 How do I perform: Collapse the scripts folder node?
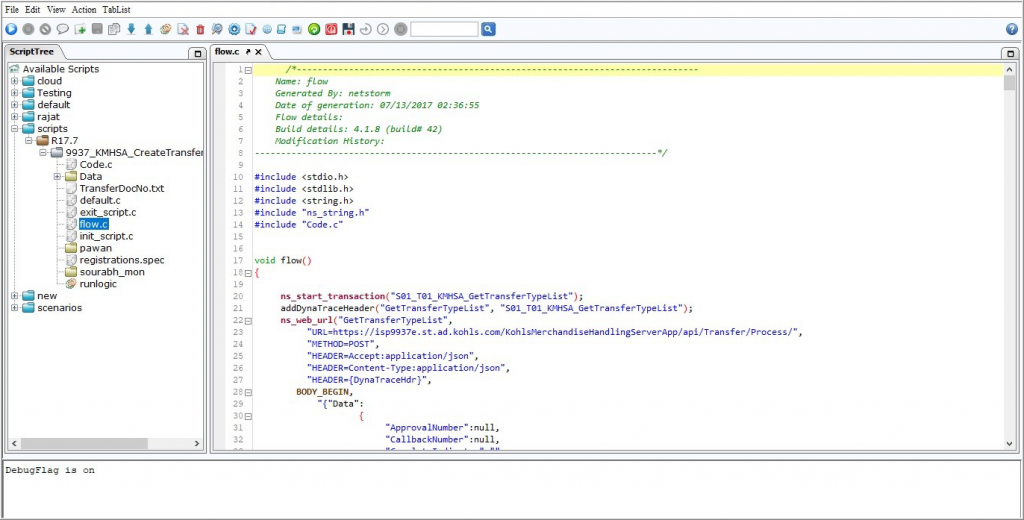(x=14, y=129)
